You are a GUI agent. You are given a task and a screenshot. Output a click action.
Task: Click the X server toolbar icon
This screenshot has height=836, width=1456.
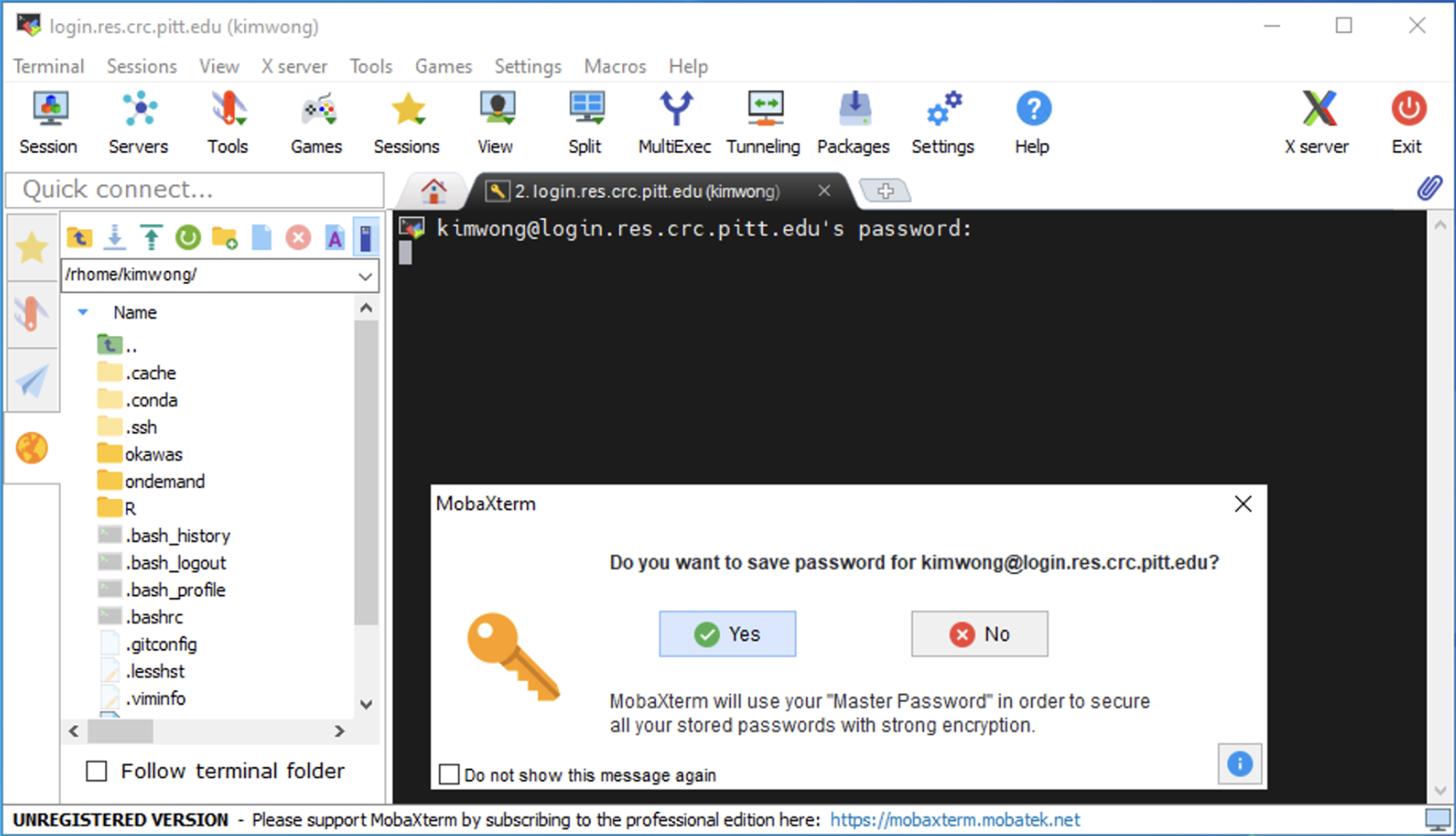coord(1317,123)
